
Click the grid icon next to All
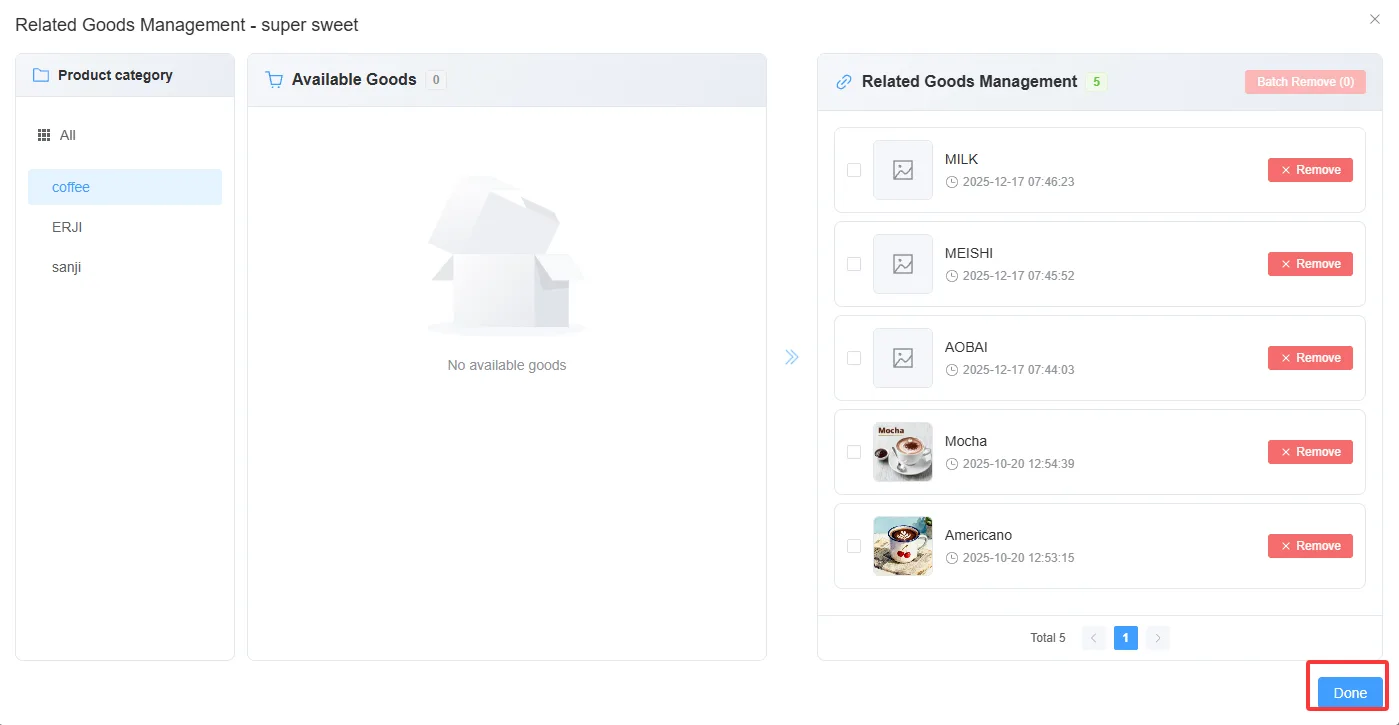[44, 135]
